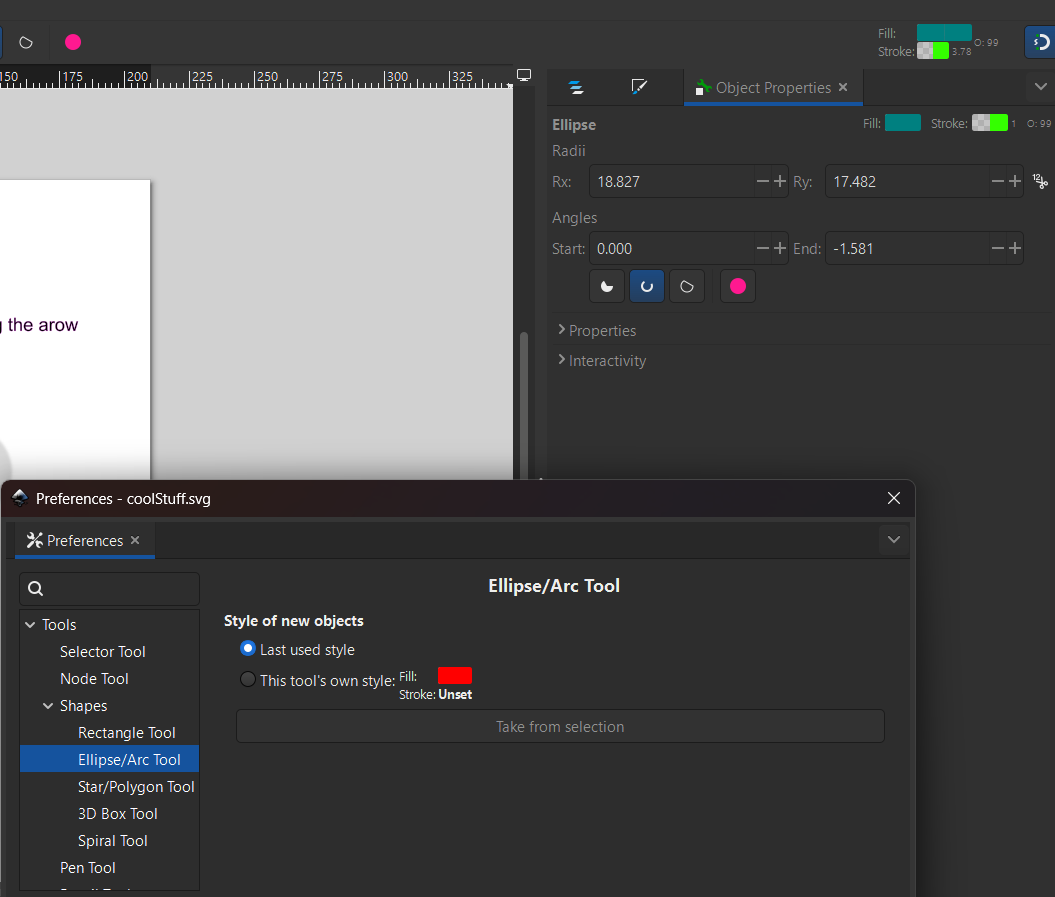This screenshot has height=897, width=1055.
Task: Open the Fill and Stroke panel tab icon
Action: (x=641, y=87)
